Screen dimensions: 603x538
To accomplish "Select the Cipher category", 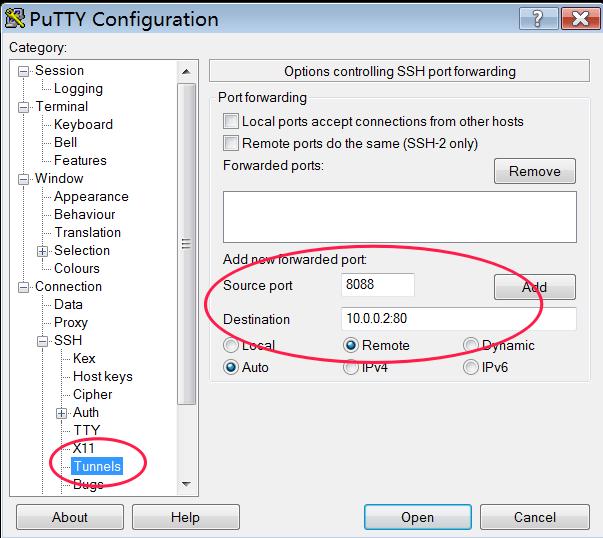I will click(x=92, y=395).
